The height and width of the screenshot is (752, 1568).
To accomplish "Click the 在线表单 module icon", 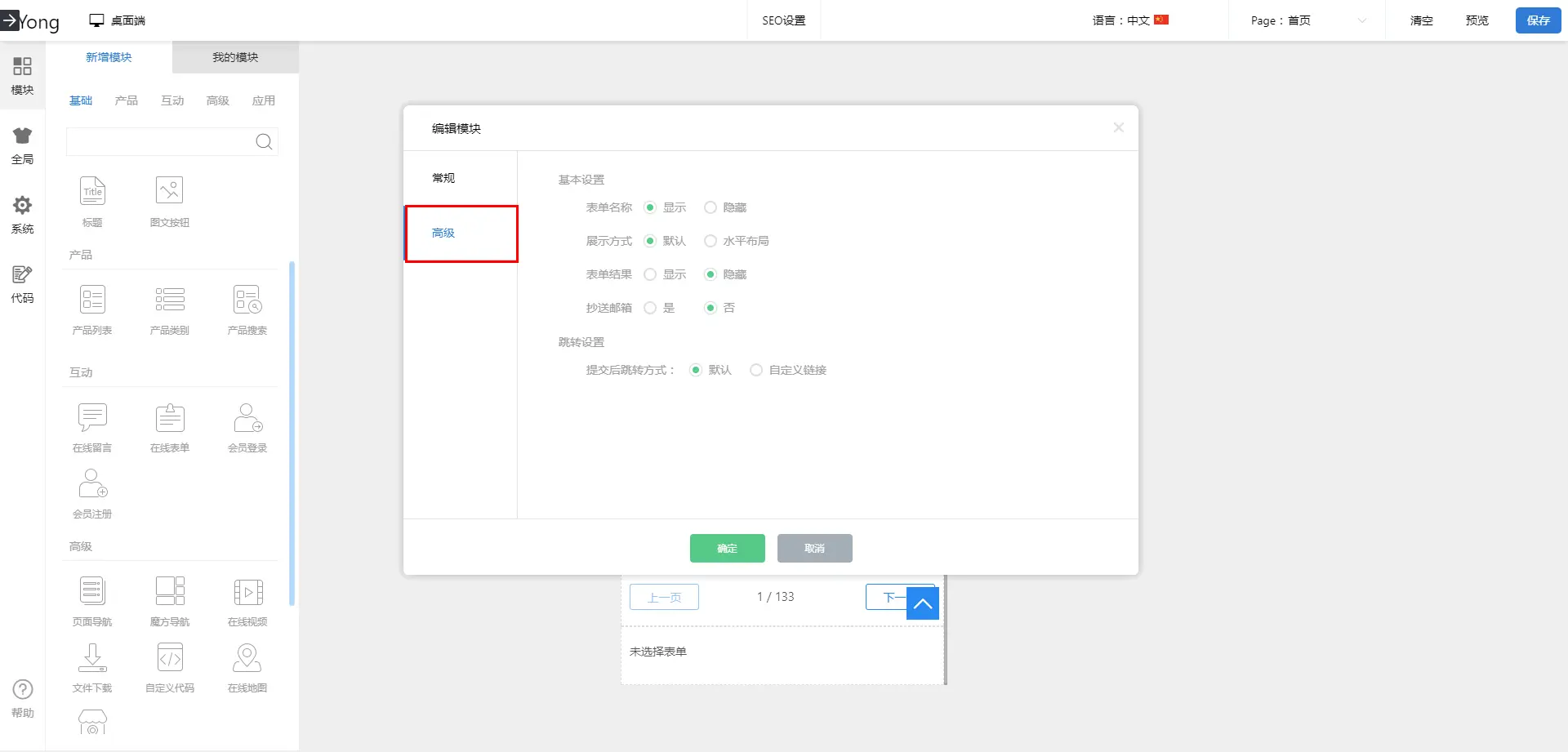I will click(170, 418).
